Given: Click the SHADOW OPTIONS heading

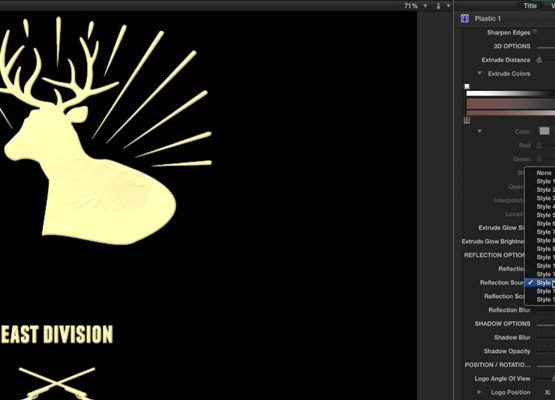Looking at the screenshot, I should click(x=502, y=324).
